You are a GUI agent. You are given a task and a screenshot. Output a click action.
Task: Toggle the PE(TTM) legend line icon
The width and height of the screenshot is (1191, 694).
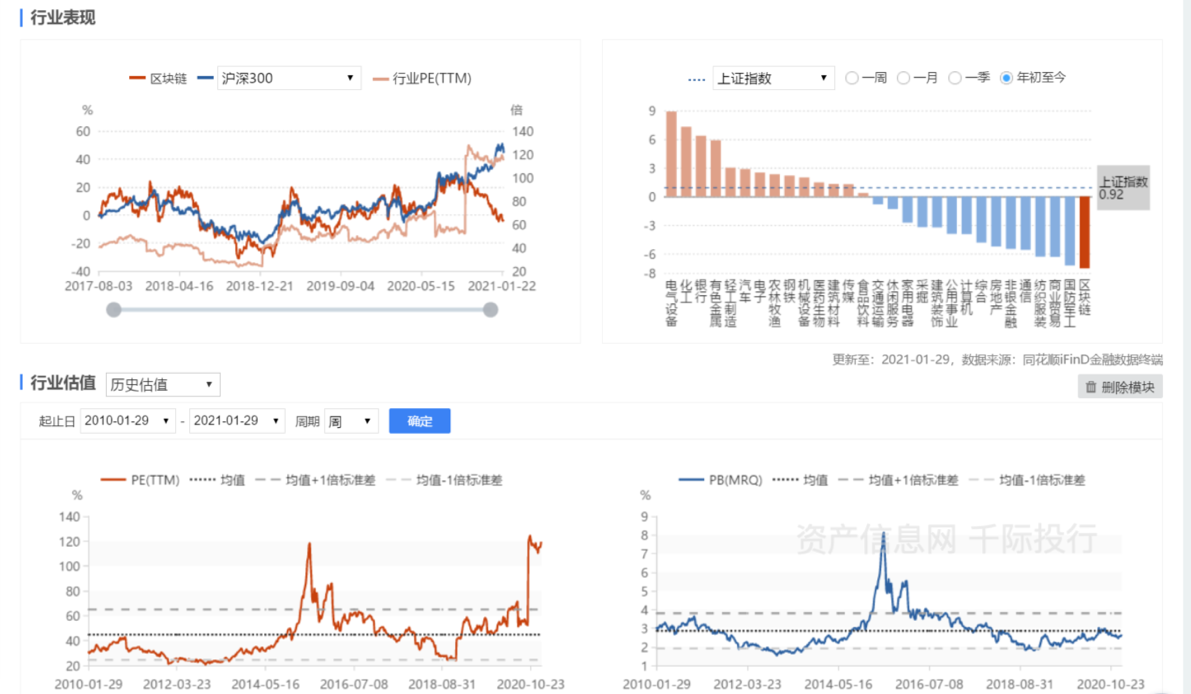(114, 480)
